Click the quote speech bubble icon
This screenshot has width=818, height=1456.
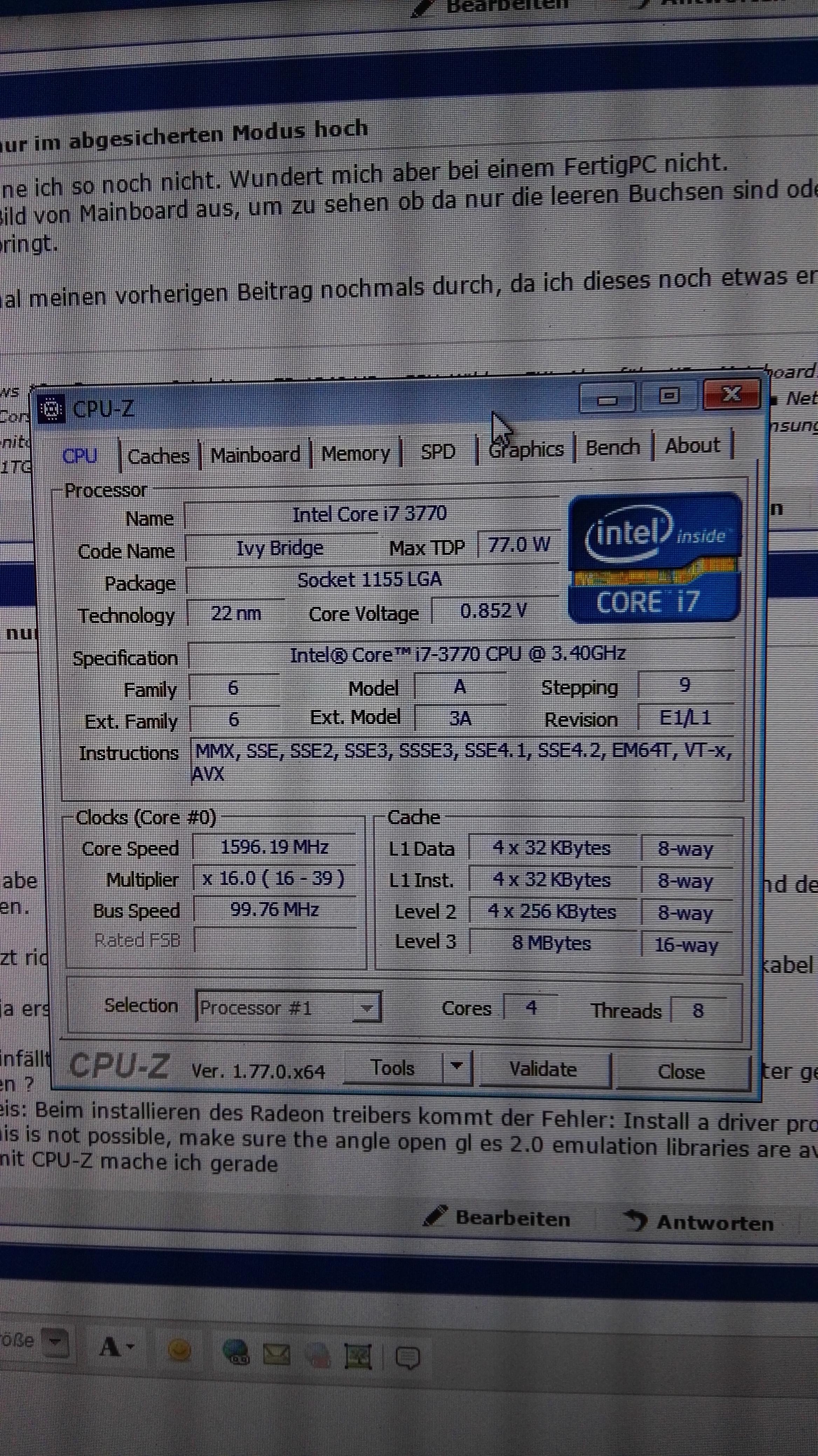[407, 1357]
